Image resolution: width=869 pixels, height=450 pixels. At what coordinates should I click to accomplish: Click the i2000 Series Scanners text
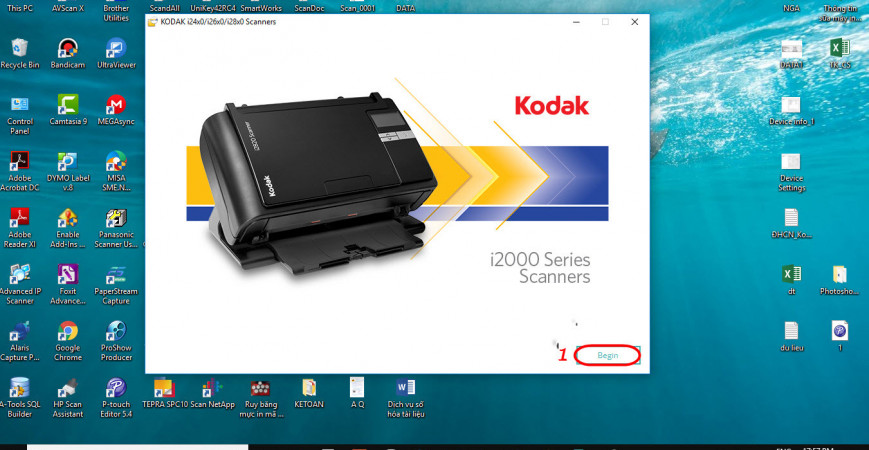point(540,268)
